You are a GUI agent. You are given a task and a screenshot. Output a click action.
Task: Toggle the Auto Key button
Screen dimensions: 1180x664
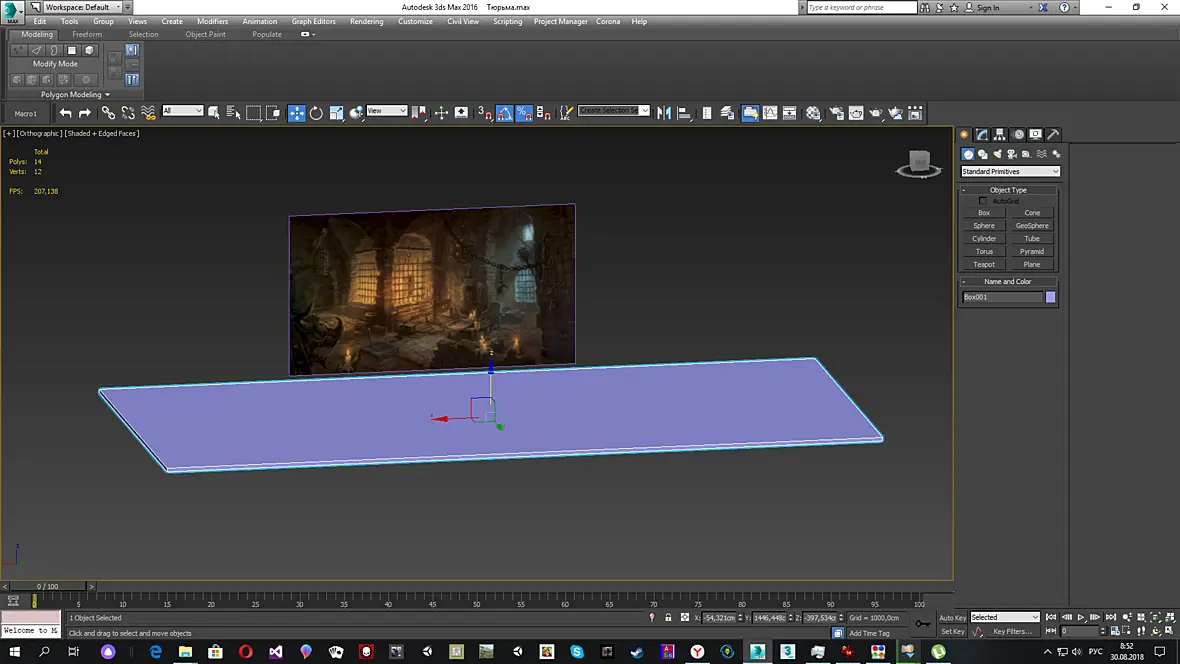(x=952, y=617)
